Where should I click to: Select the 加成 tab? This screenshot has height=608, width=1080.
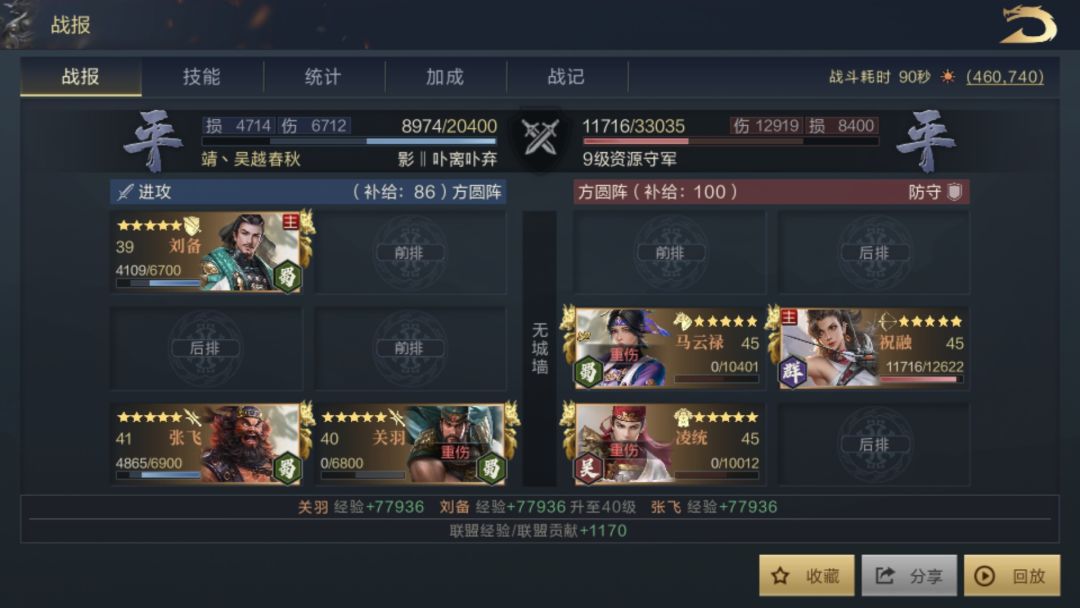click(x=445, y=76)
